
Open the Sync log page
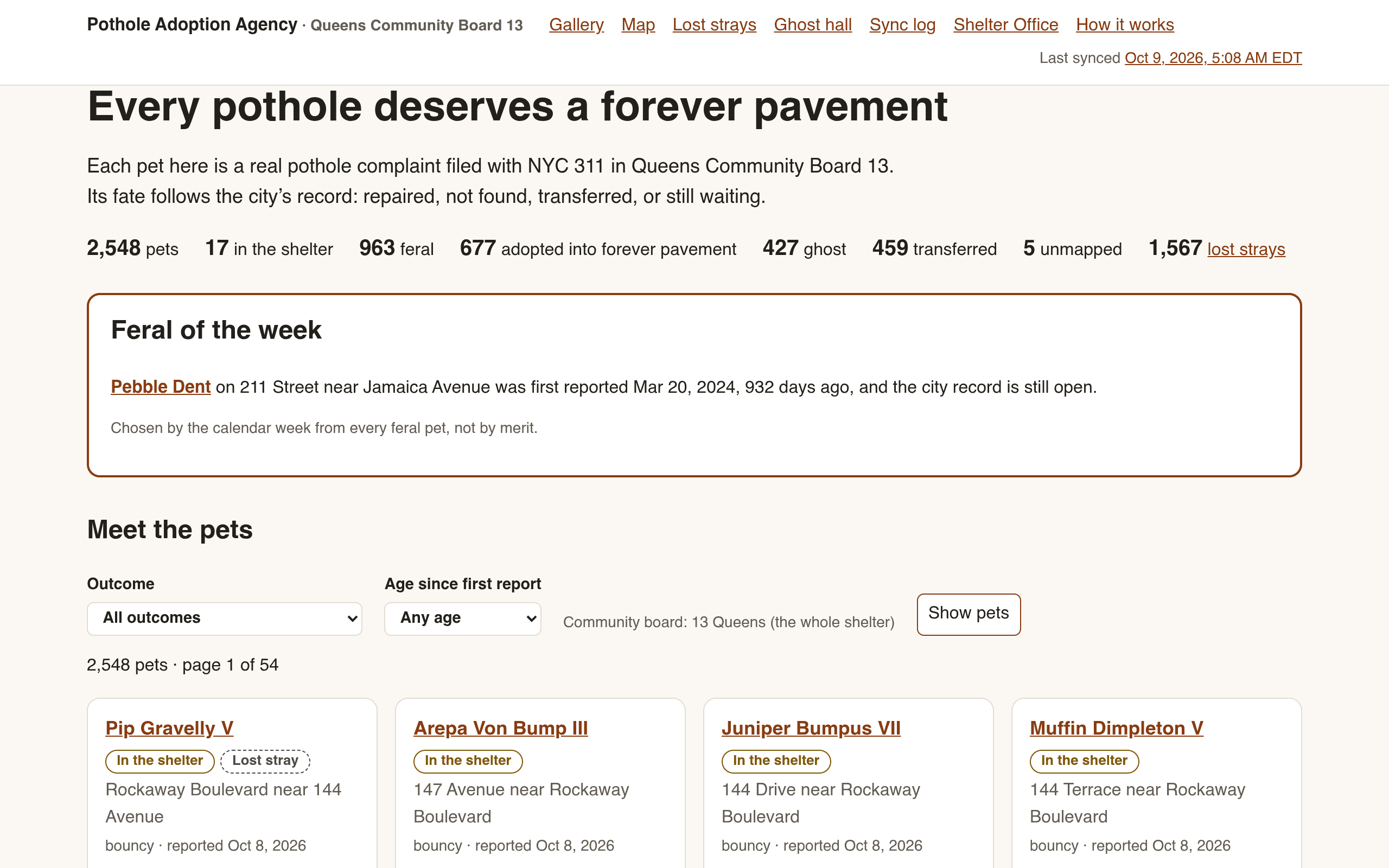pyautogui.click(x=902, y=25)
